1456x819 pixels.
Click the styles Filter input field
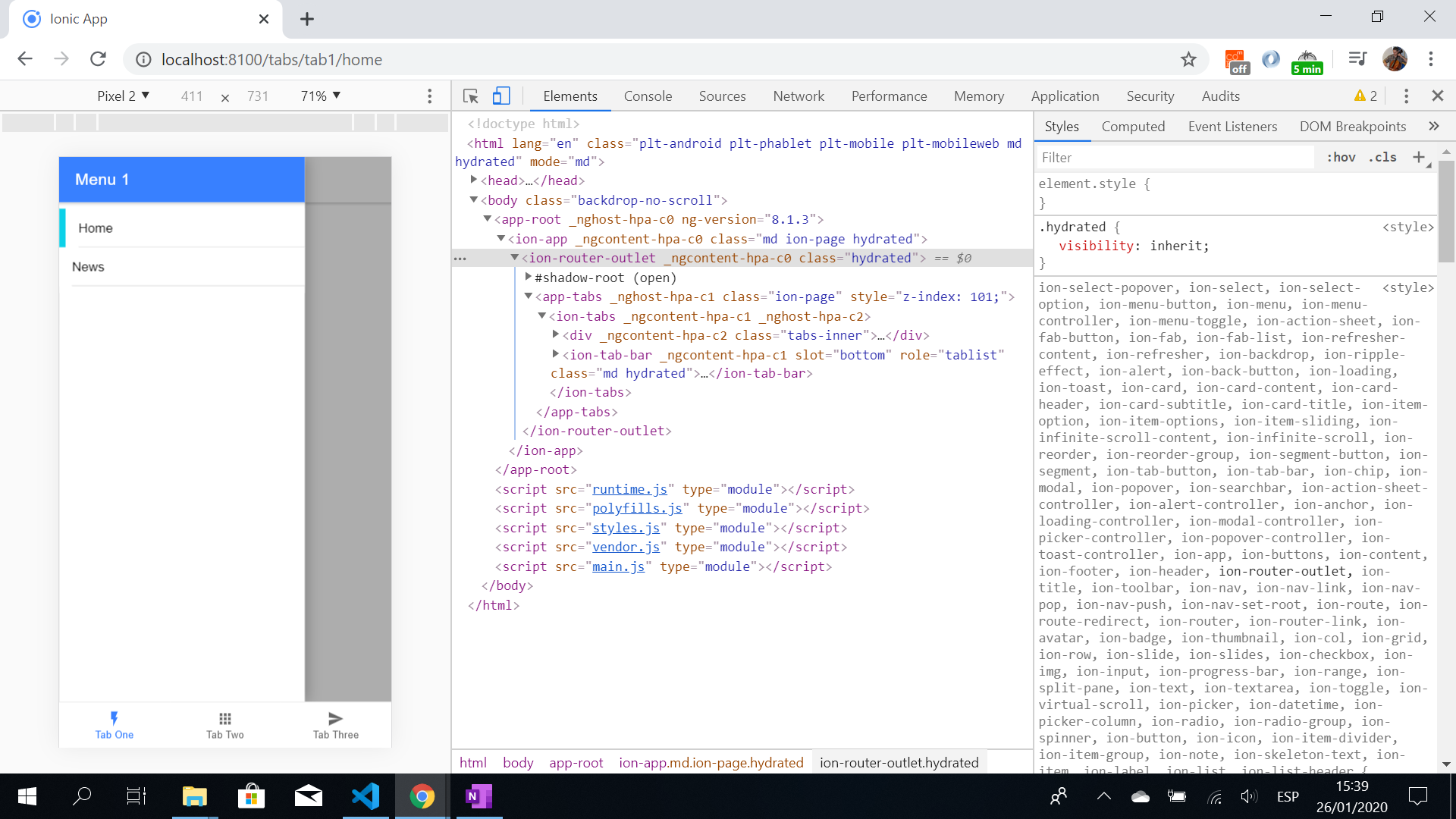[1175, 158]
